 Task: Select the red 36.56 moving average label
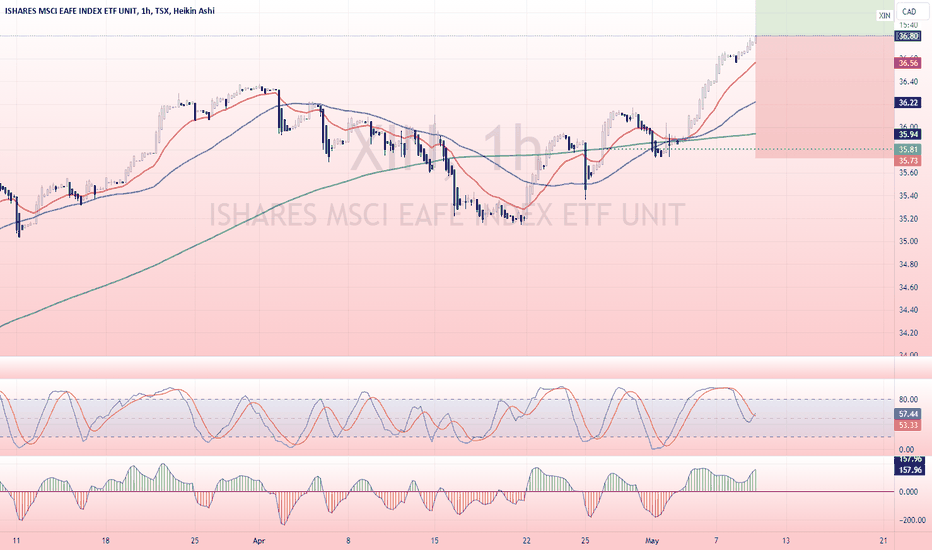point(908,63)
